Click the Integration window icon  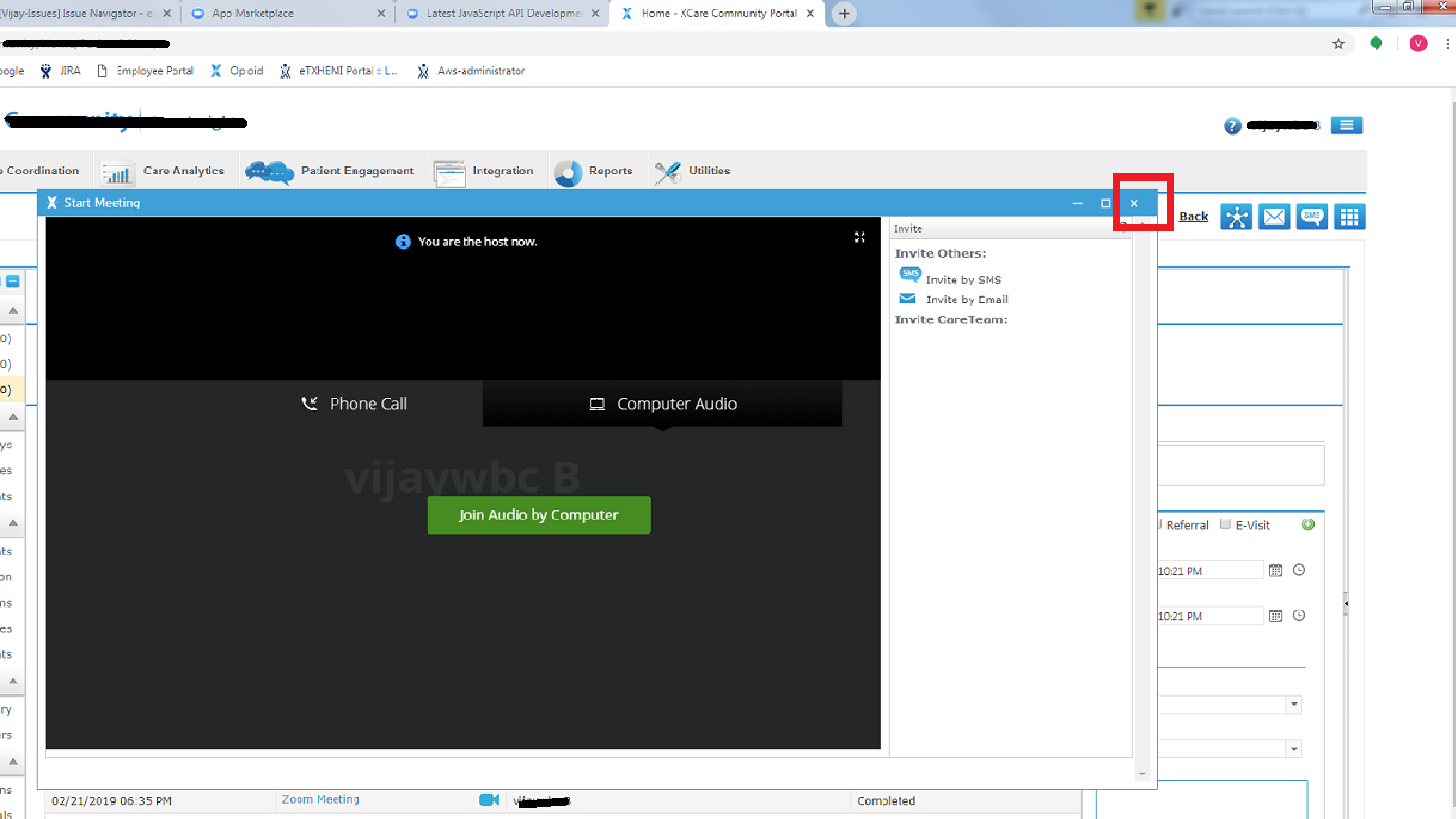point(449,173)
